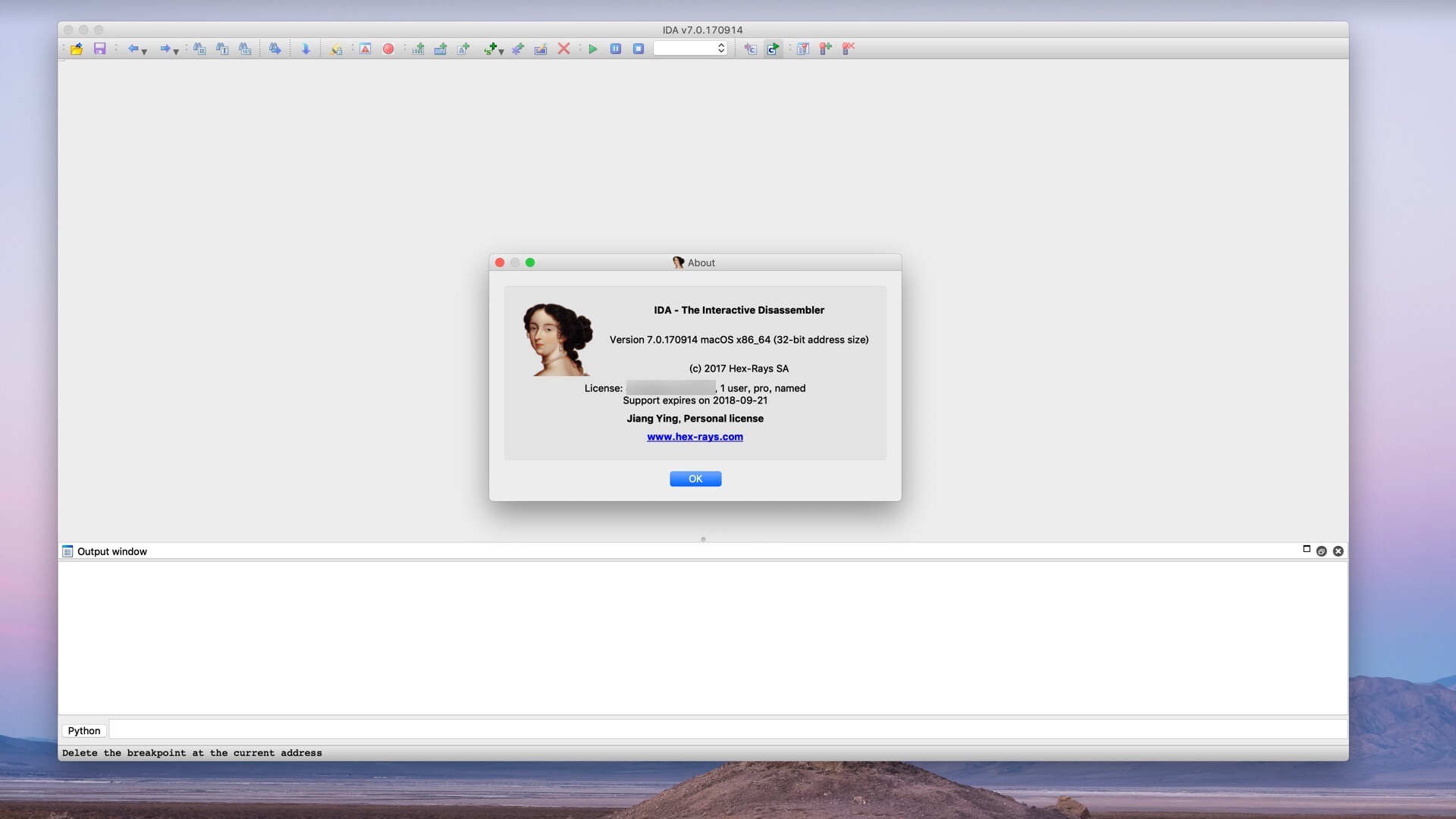Open the debugger selection combo box
The width and height of the screenshot is (1456, 819).
(x=690, y=49)
